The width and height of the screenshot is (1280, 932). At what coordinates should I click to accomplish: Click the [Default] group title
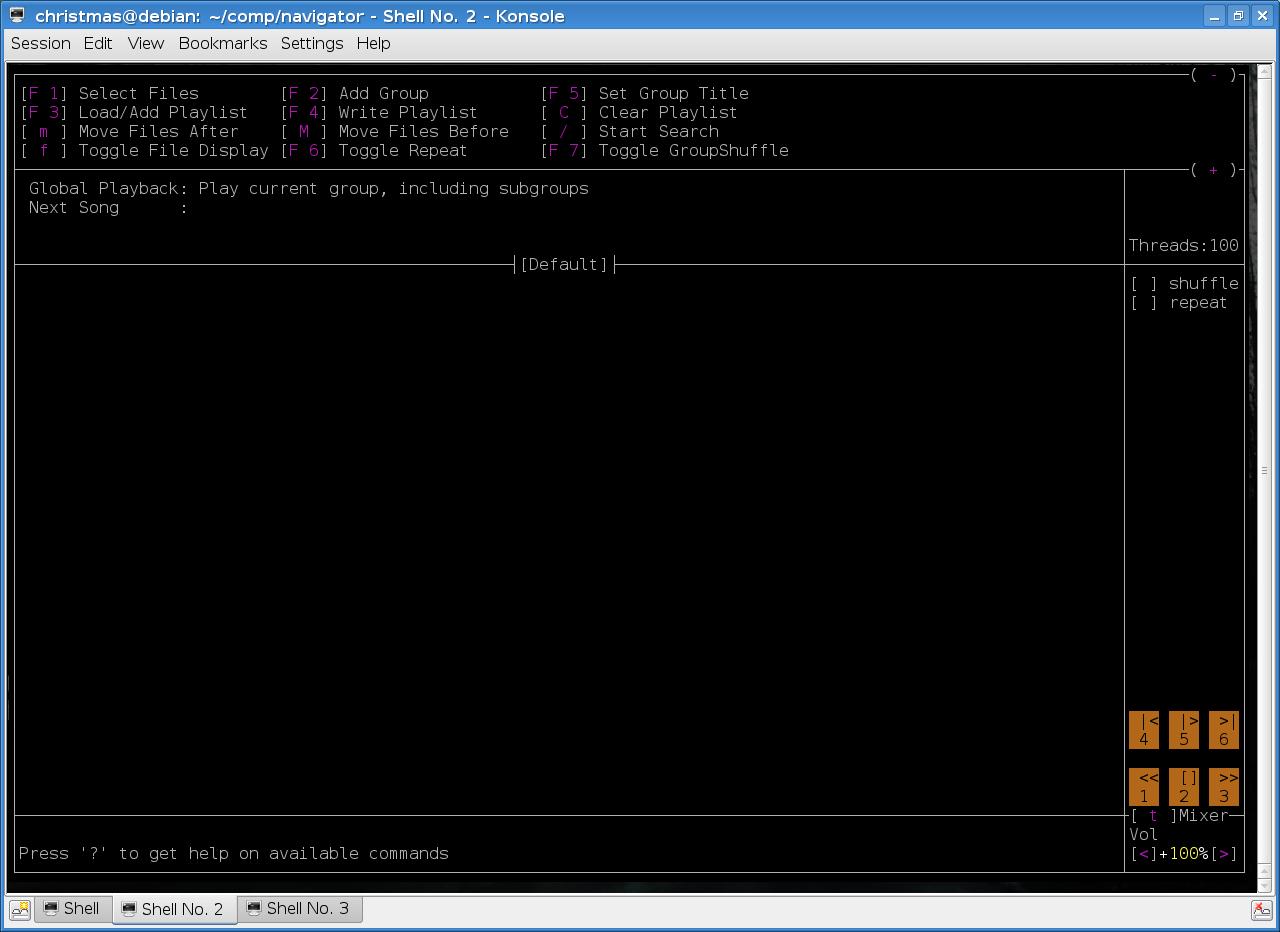point(564,264)
